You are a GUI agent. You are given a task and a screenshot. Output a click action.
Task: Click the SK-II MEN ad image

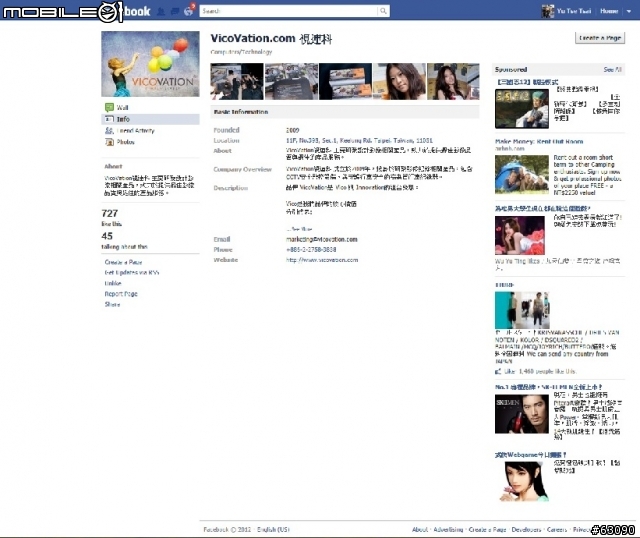[522, 414]
